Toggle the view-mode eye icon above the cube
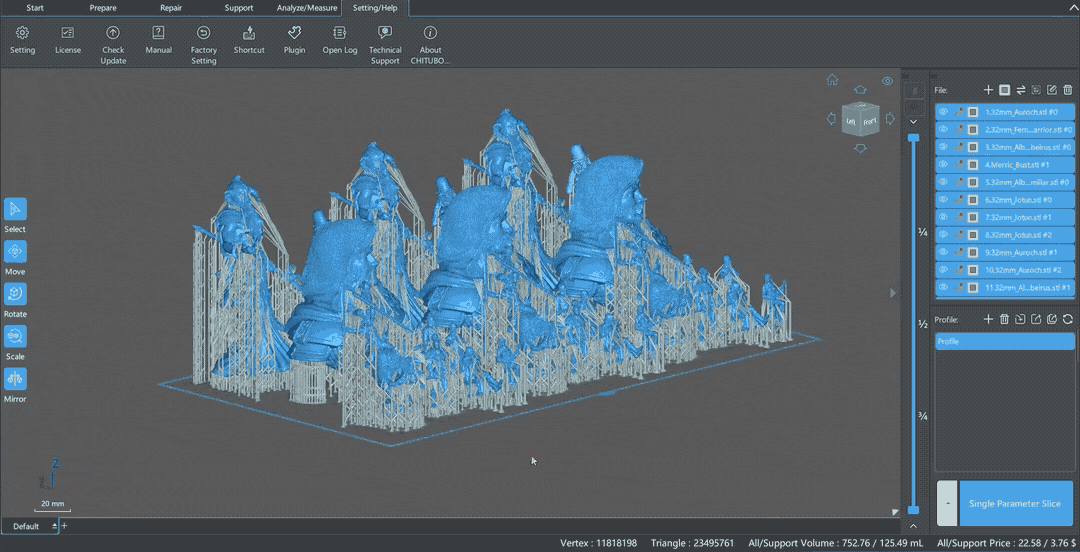The image size is (1080, 552). (887, 81)
